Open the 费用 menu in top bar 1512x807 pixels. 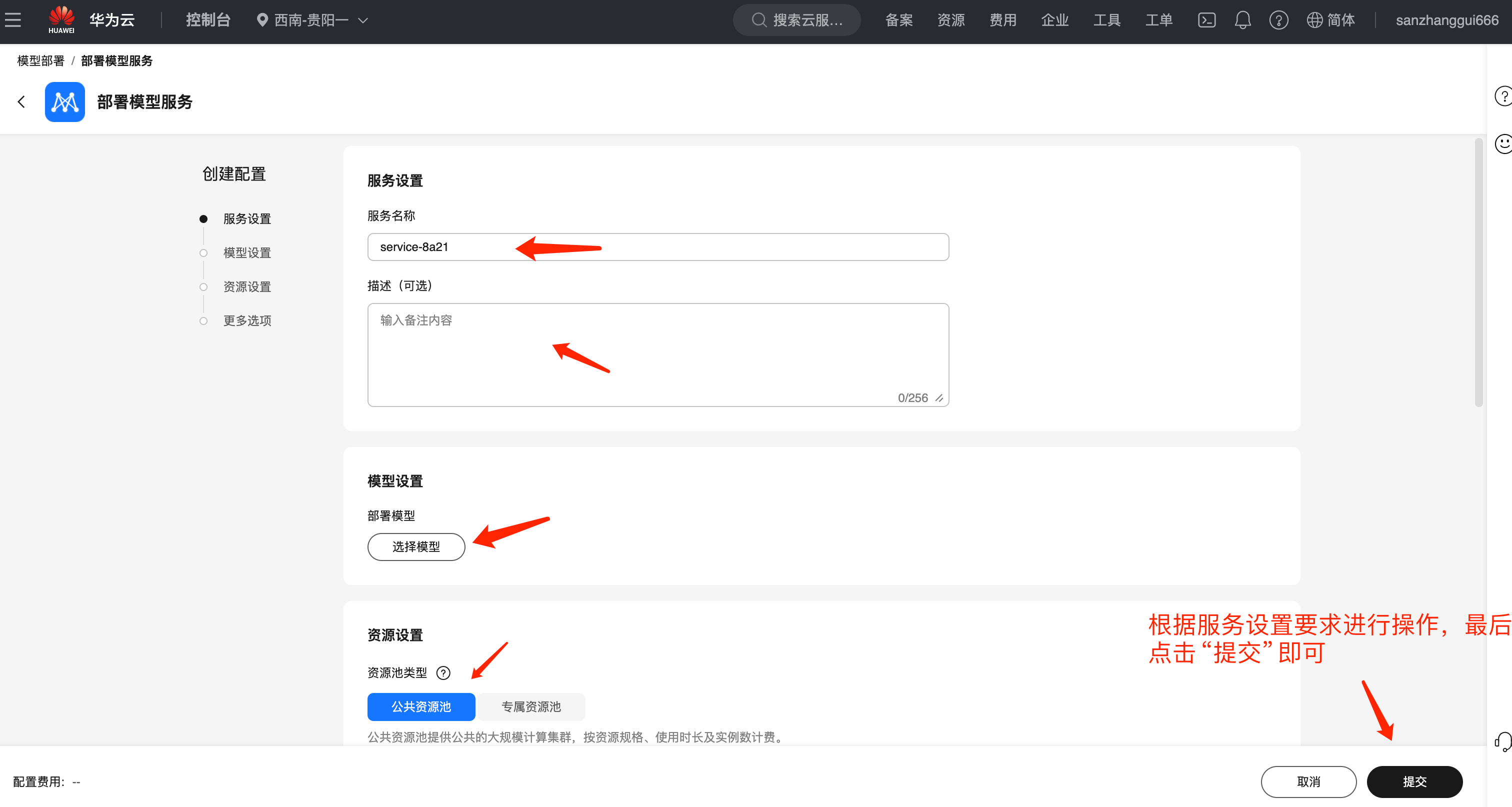1002,20
